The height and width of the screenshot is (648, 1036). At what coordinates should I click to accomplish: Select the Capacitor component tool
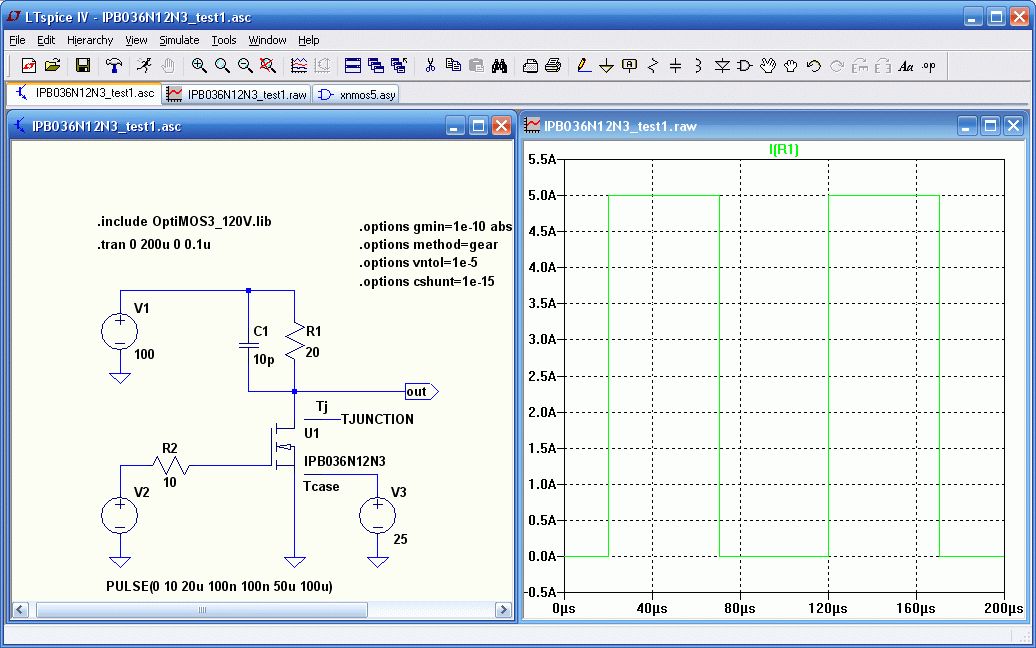click(x=675, y=65)
